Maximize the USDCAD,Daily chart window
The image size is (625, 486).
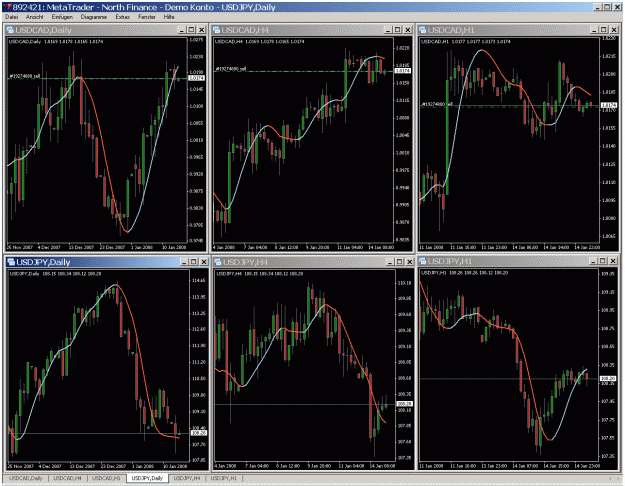[191, 30]
